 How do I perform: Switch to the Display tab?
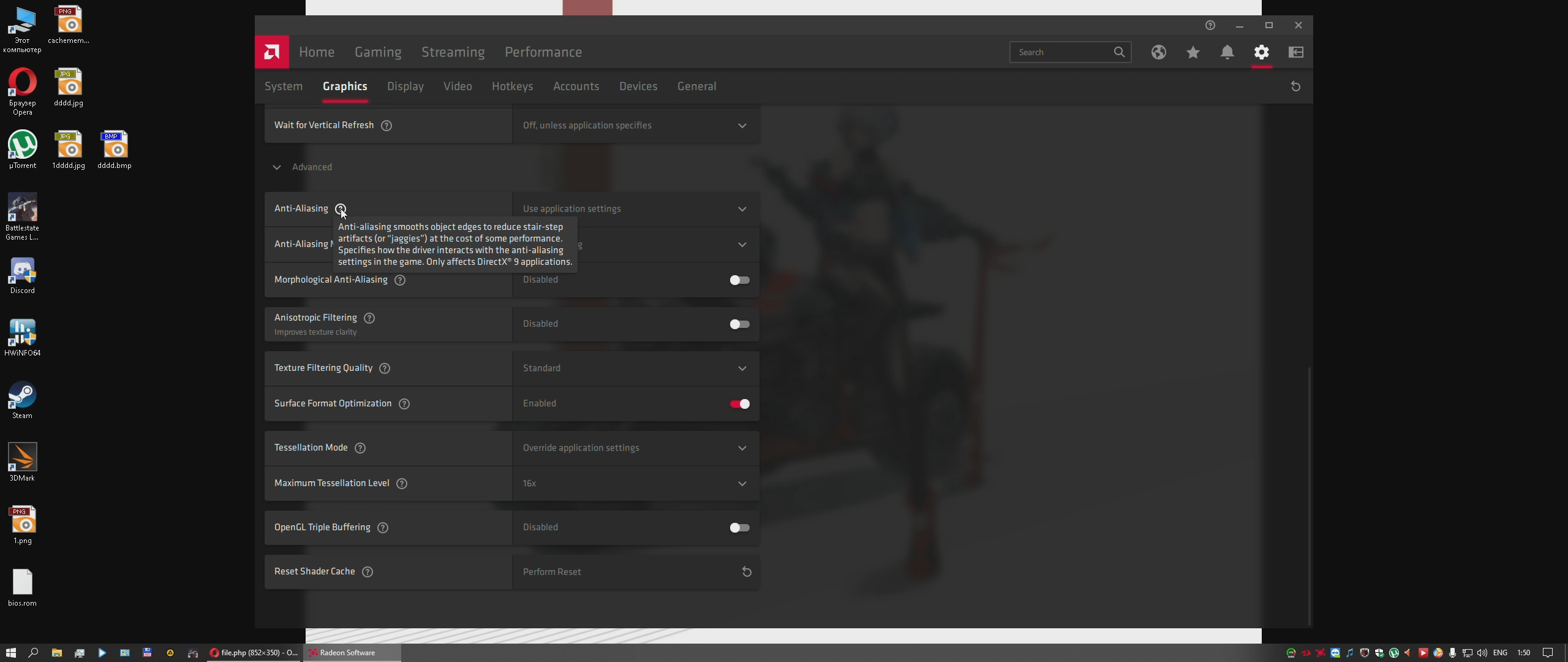(x=405, y=86)
